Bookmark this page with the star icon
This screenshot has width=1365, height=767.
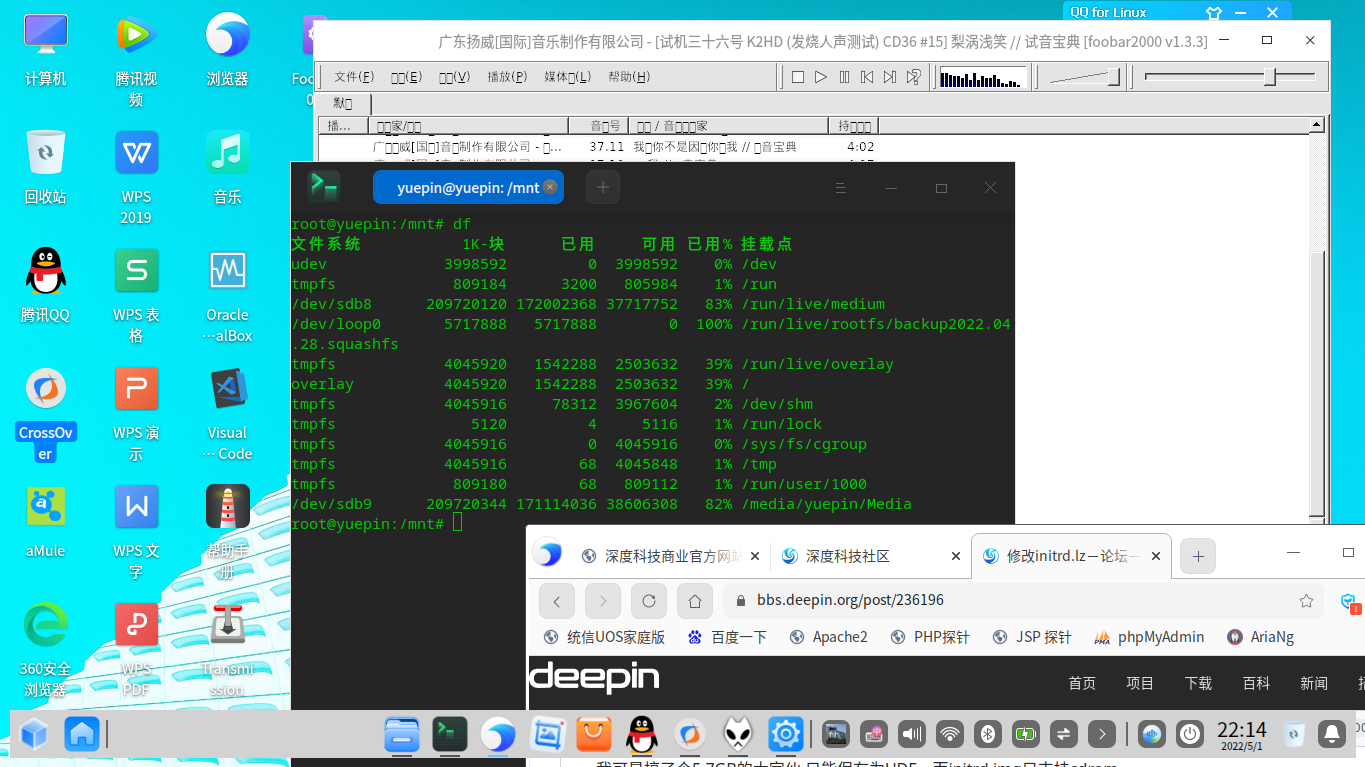click(1306, 601)
